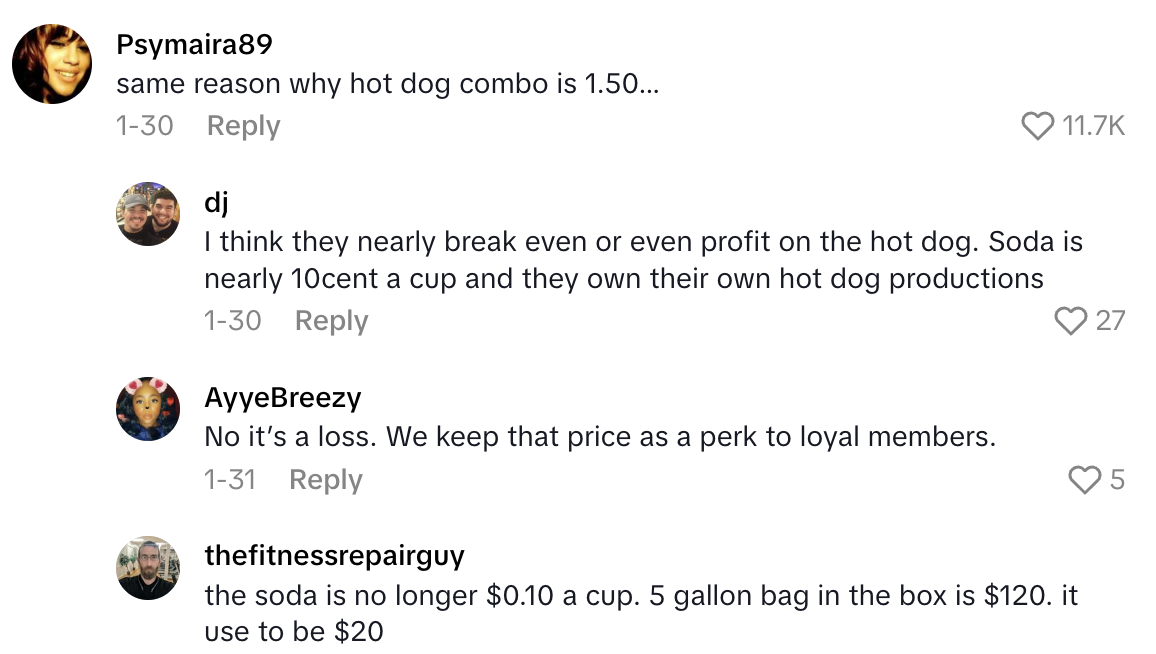Click the 1-31 date on AyyeBreezy's reply

230,480
